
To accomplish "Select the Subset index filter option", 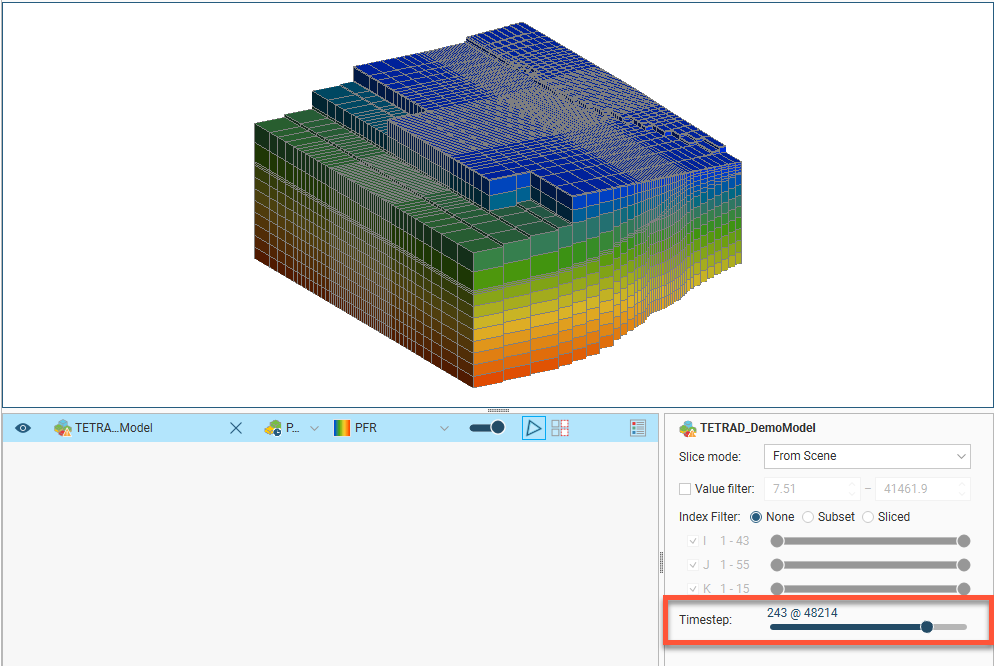I will (808, 517).
